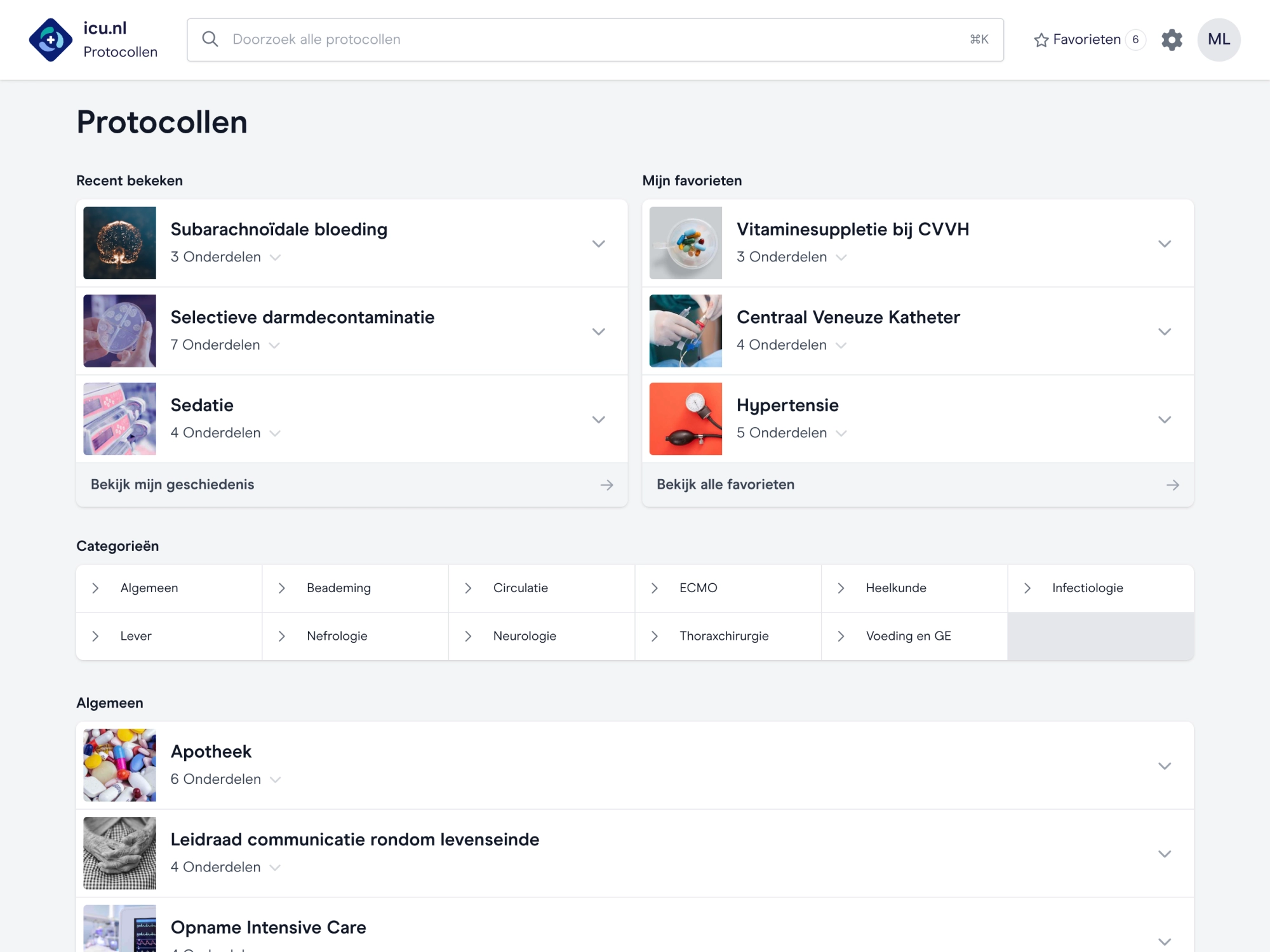Expand Leidraad communicatie rondom levenseinde row

(x=1164, y=854)
